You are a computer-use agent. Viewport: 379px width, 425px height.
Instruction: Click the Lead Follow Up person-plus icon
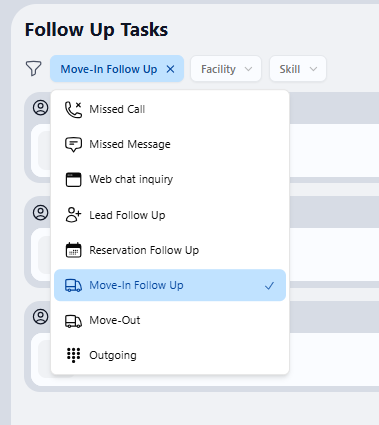click(73, 215)
